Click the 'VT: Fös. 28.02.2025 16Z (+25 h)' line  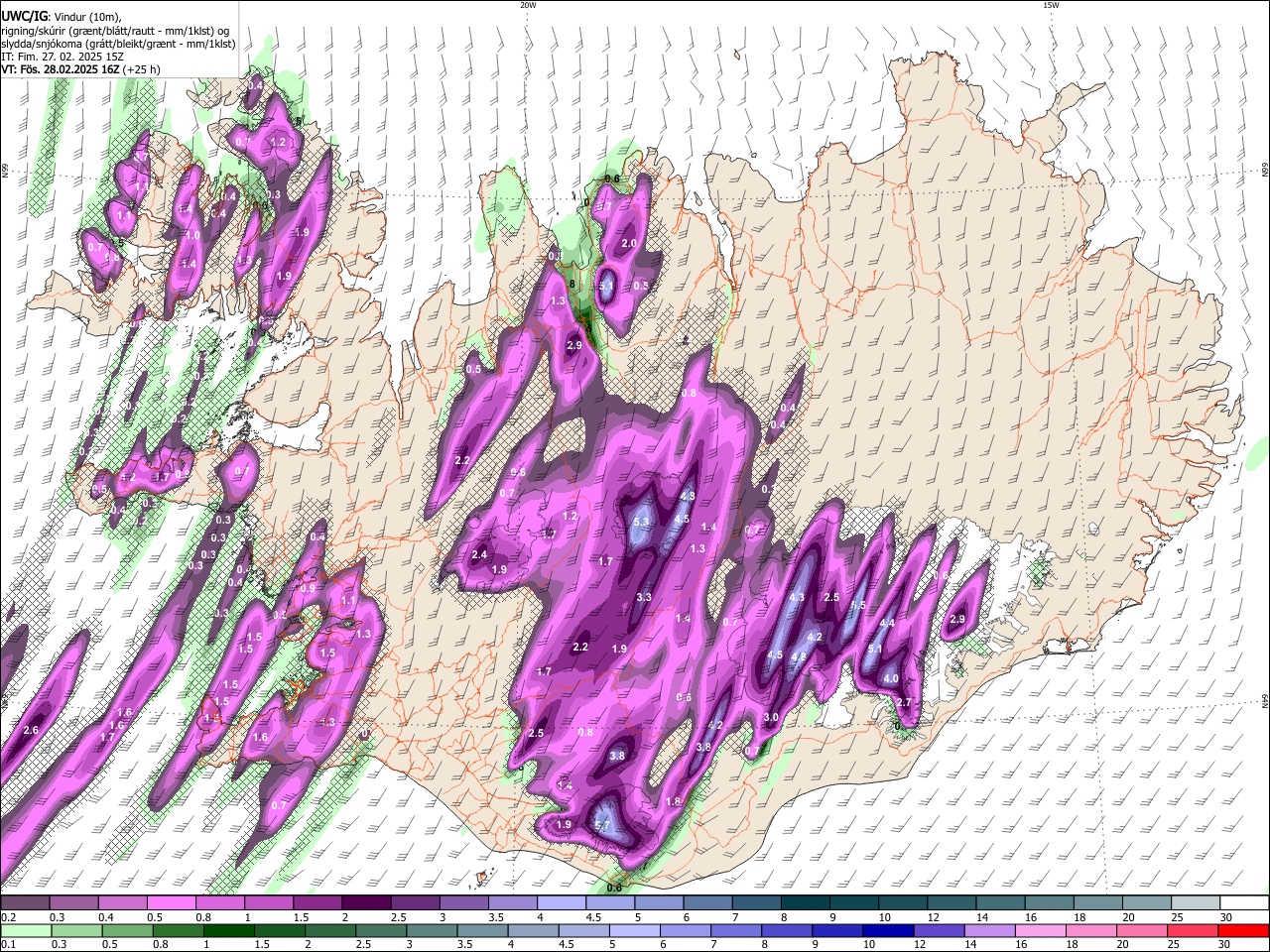point(80,69)
